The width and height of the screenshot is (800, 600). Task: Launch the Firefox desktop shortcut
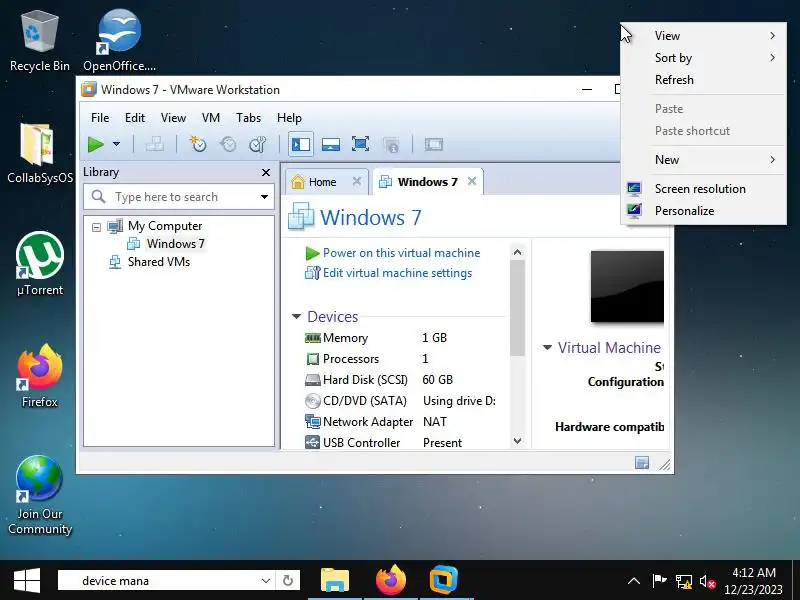(39, 376)
